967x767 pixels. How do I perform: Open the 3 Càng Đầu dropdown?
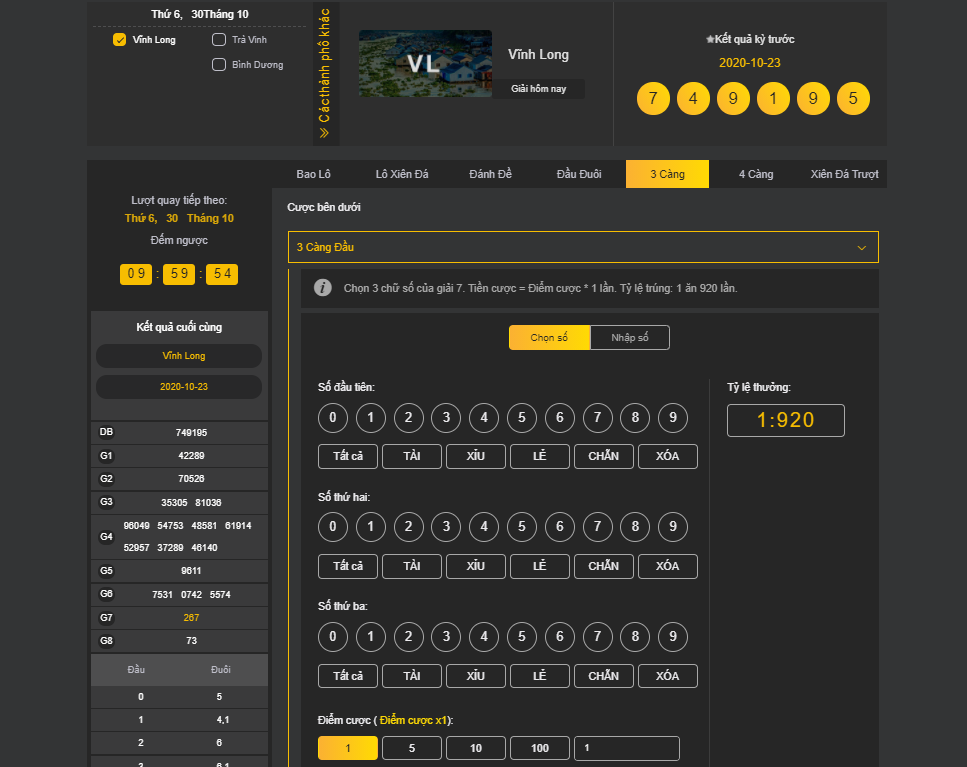tap(583, 247)
